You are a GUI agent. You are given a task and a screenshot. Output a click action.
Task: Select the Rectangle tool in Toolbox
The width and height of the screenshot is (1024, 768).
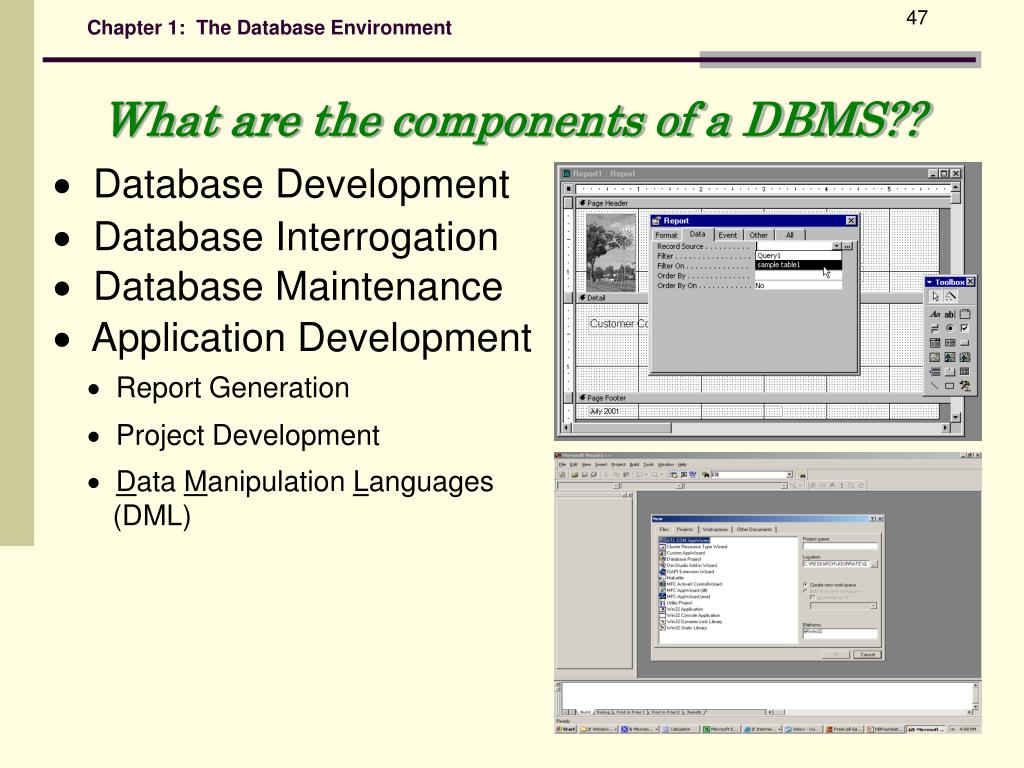click(950, 386)
